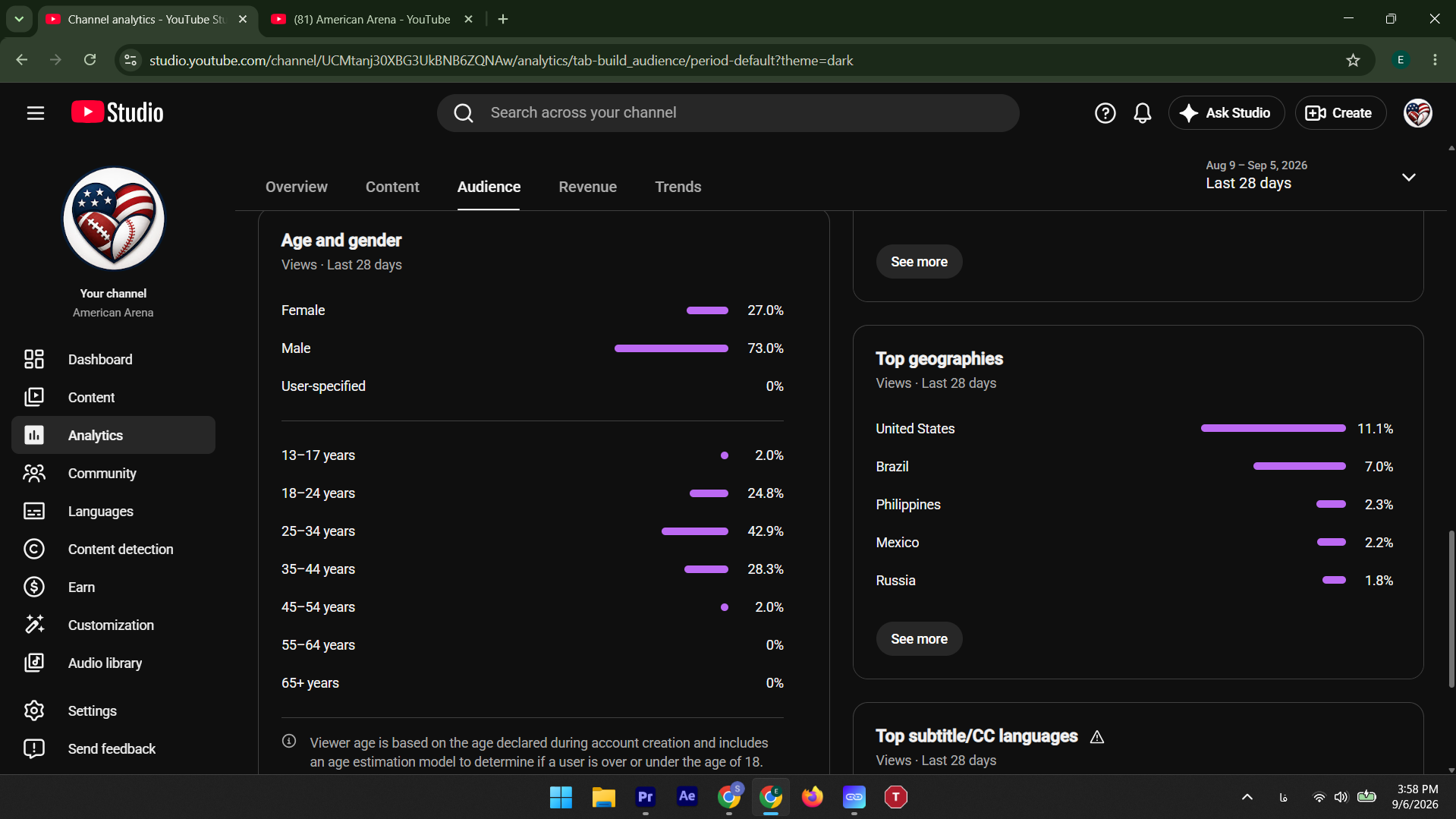Open the notifications bell
Screen dimensions: 1456x819
pos(1142,113)
